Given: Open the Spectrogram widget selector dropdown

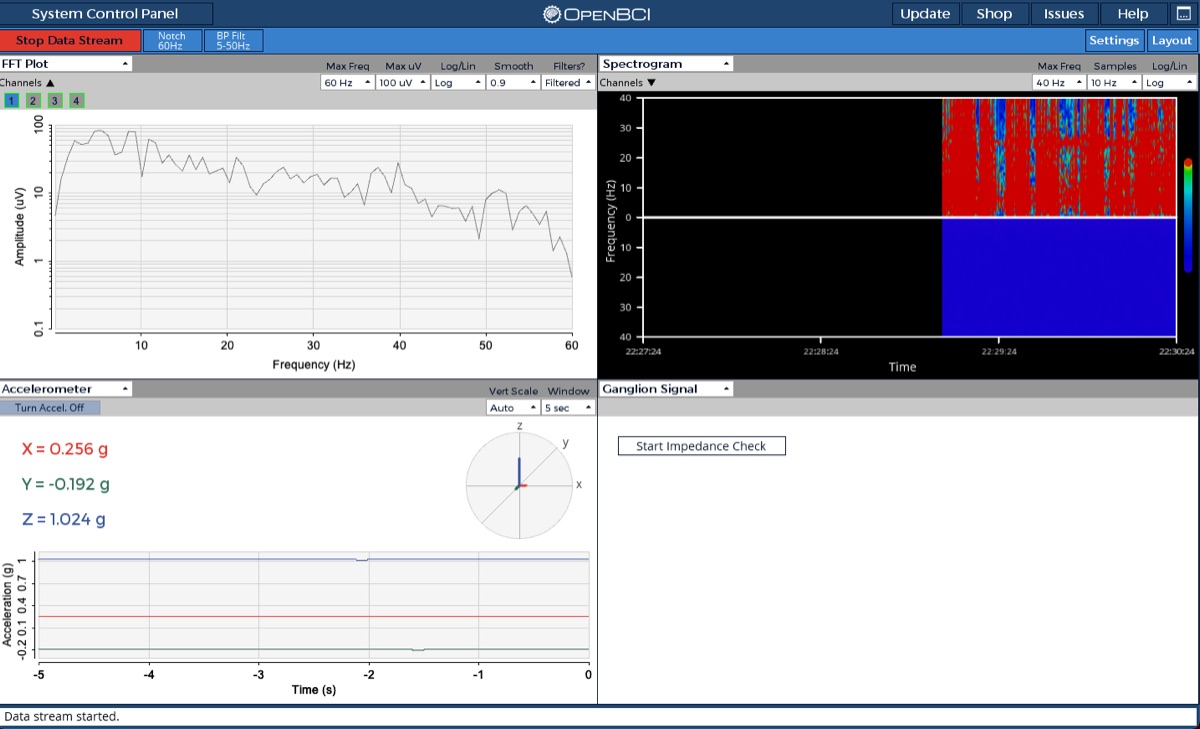Looking at the screenshot, I should click(x=666, y=63).
